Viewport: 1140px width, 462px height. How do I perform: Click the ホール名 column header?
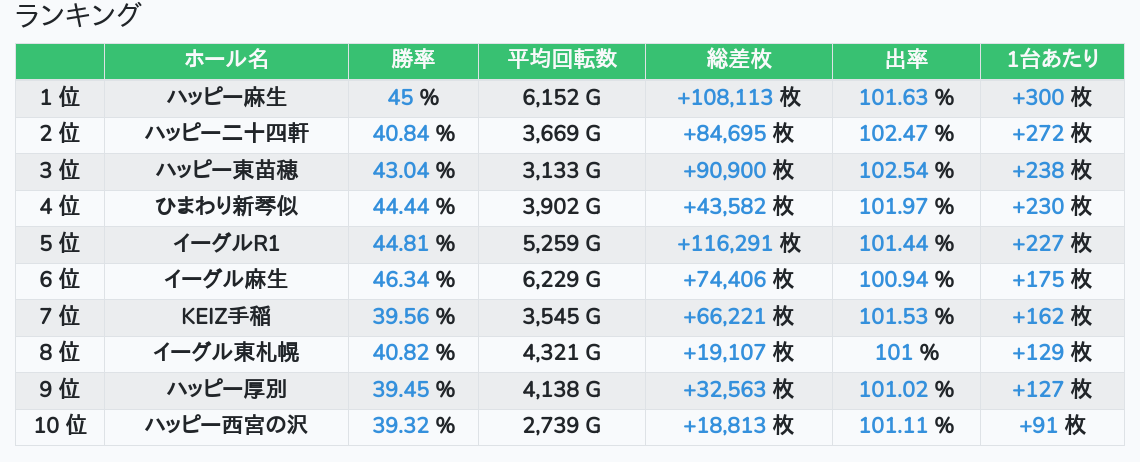point(227,60)
